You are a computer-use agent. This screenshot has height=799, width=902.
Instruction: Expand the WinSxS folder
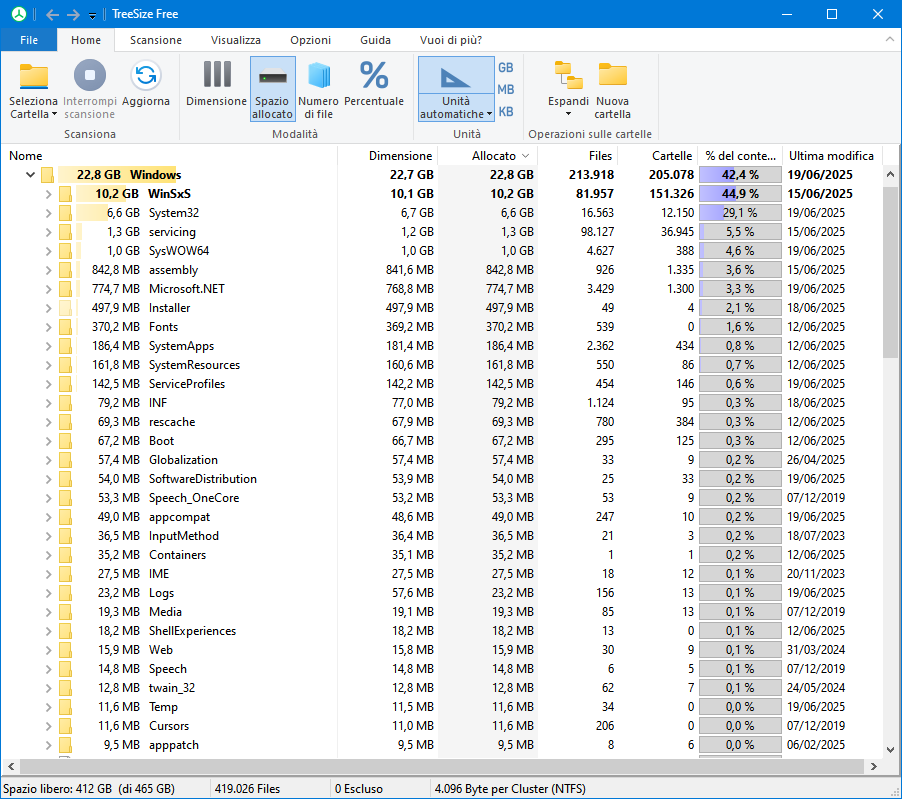click(48, 194)
